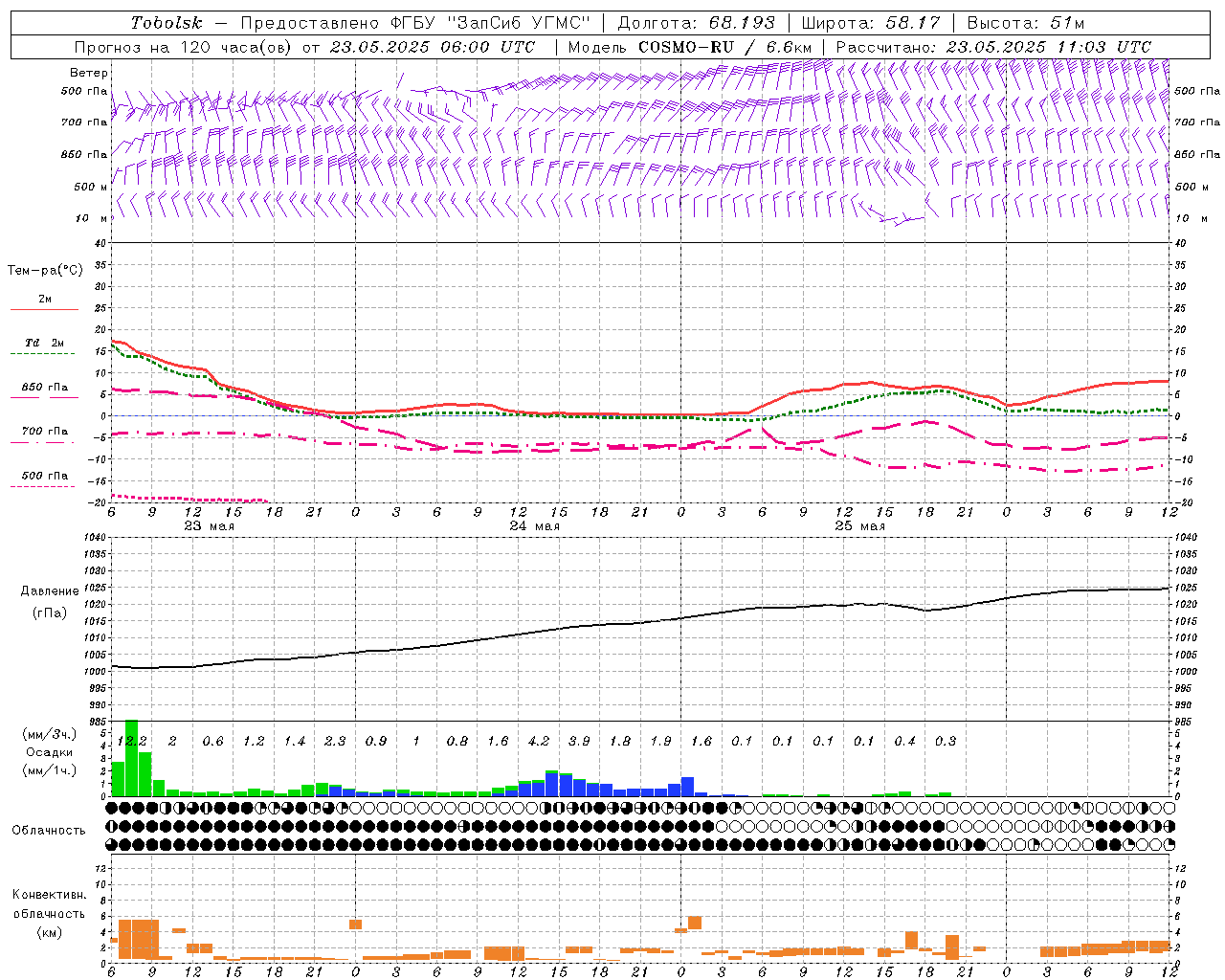Click the Модель COSMO-RU / 6.6км label
The image size is (1225, 980).
[x=690, y=47]
